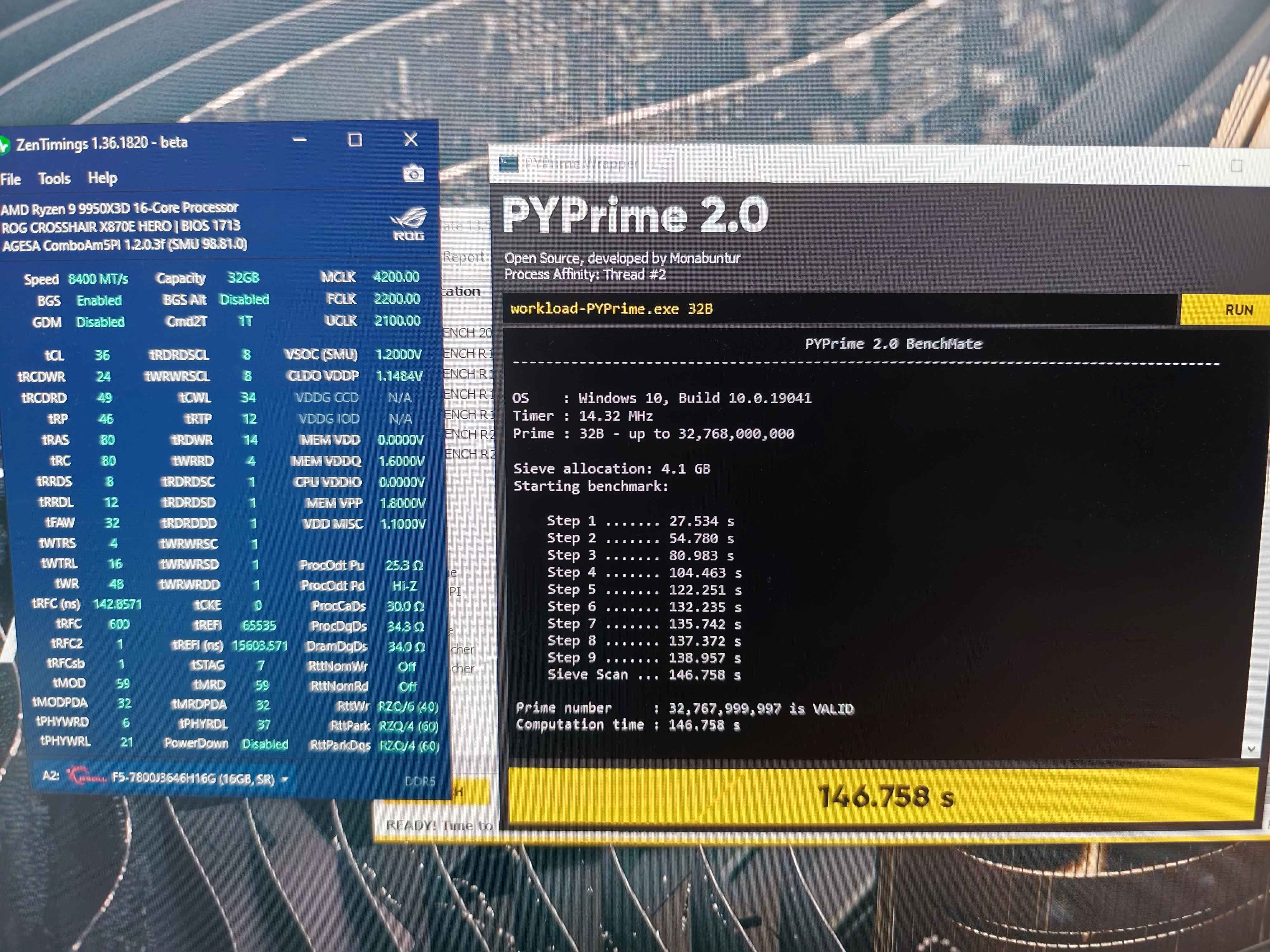
Task: Minimize the PYPrime Wrapper window
Action: tap(1183, 166)
